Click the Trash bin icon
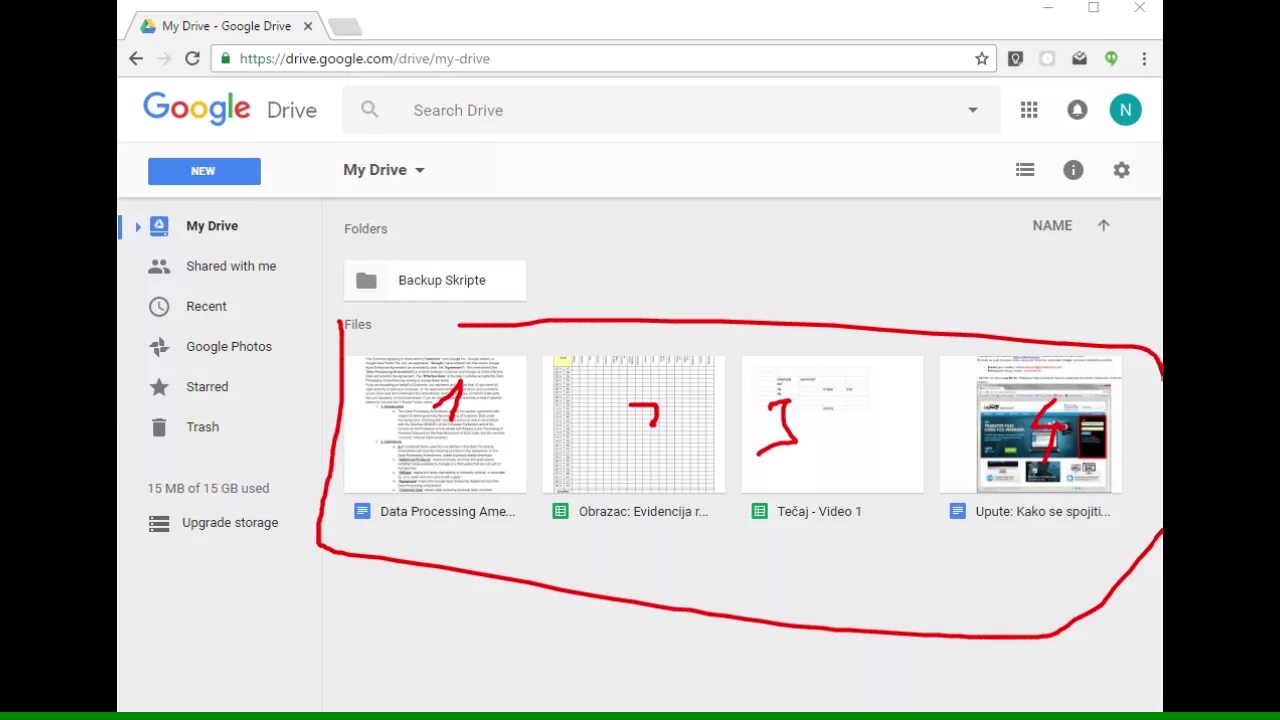 [x=159, y=427]
